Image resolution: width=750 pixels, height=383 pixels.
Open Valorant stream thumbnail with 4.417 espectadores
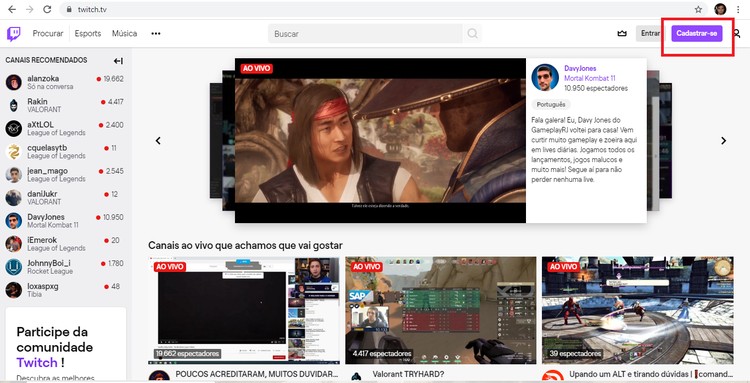tap(441, 310)
